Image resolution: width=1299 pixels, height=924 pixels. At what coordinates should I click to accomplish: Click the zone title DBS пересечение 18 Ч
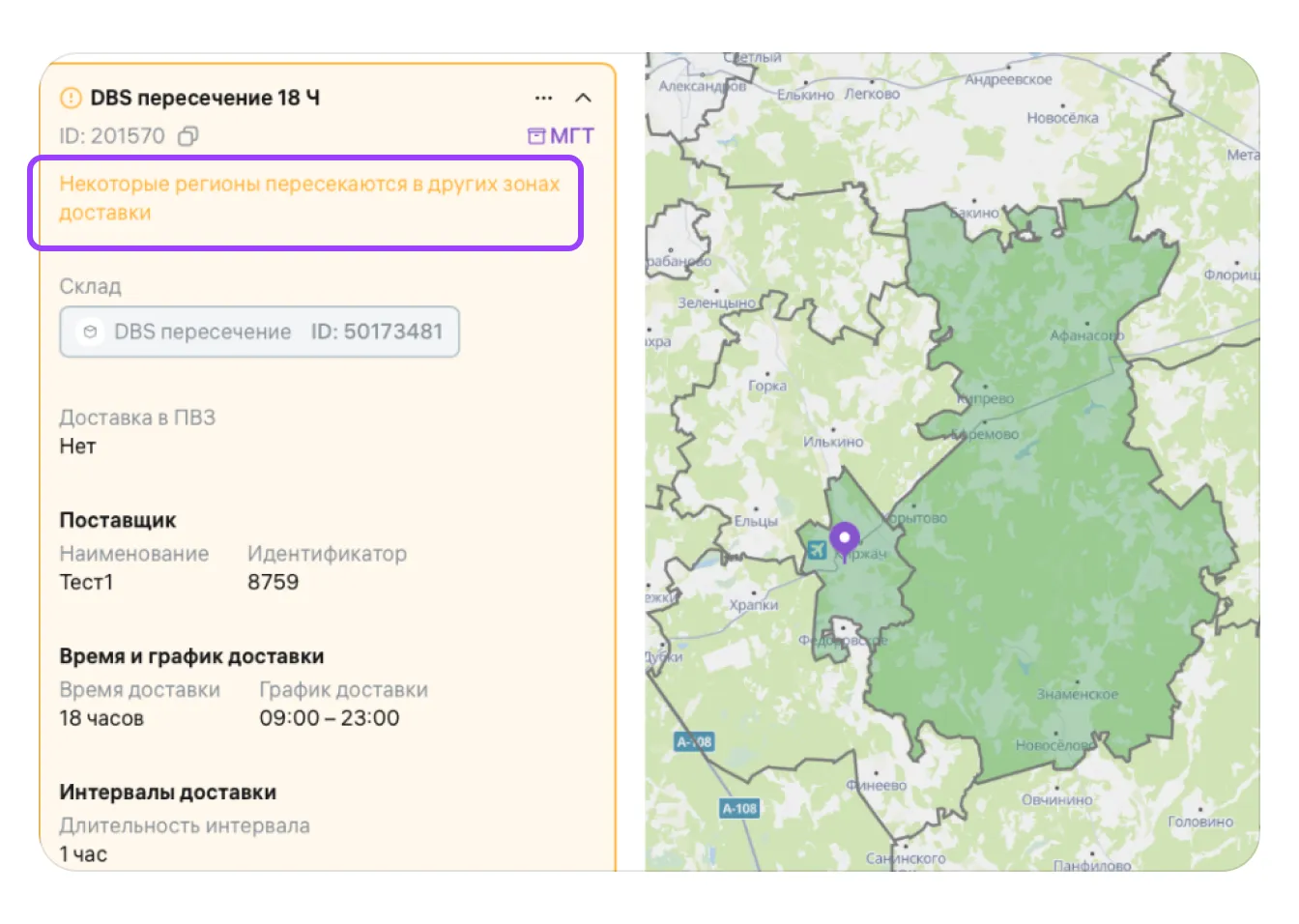205,99
